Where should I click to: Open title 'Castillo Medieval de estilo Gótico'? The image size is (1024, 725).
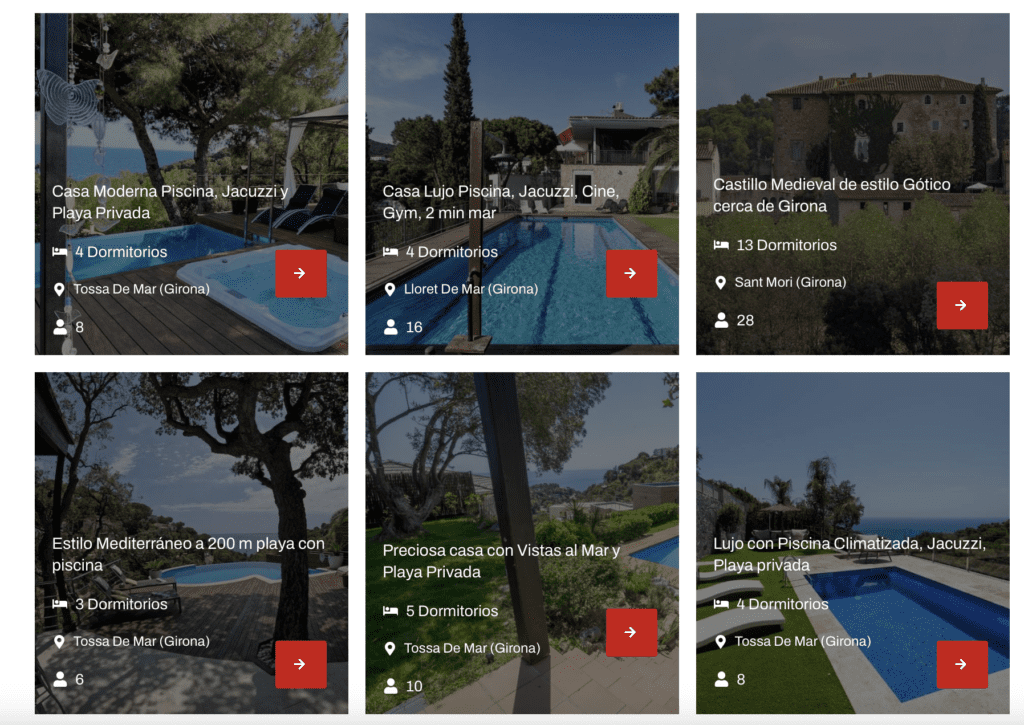(831, 195)
